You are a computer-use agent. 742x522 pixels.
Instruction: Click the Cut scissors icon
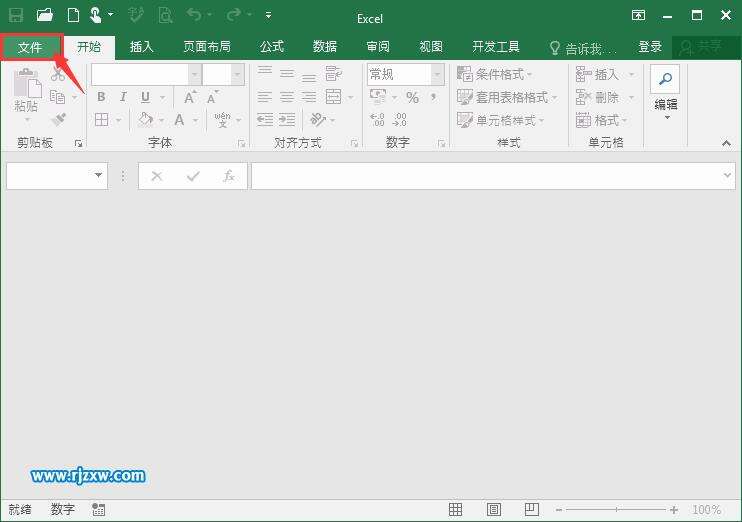(x=58, y=75)
